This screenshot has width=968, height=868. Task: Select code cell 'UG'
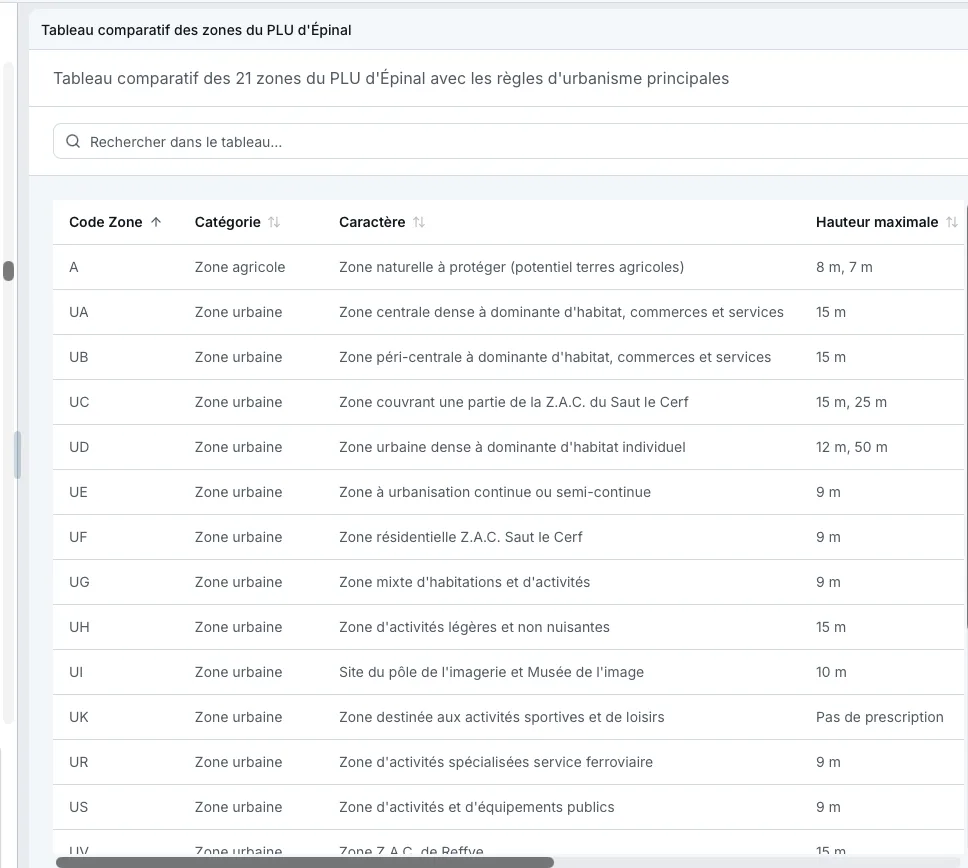click(x=79, y=583)
